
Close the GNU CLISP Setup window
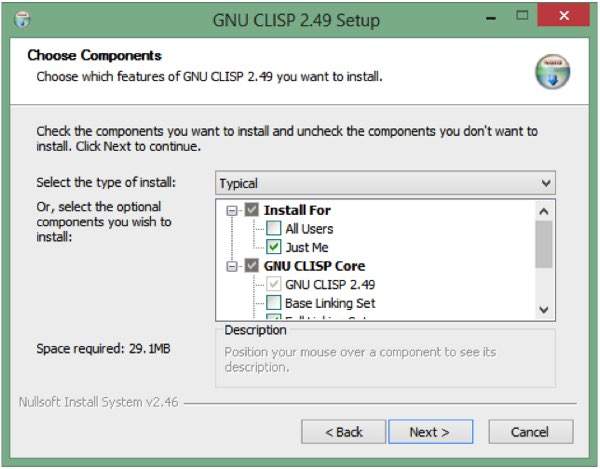pos(561,17)
